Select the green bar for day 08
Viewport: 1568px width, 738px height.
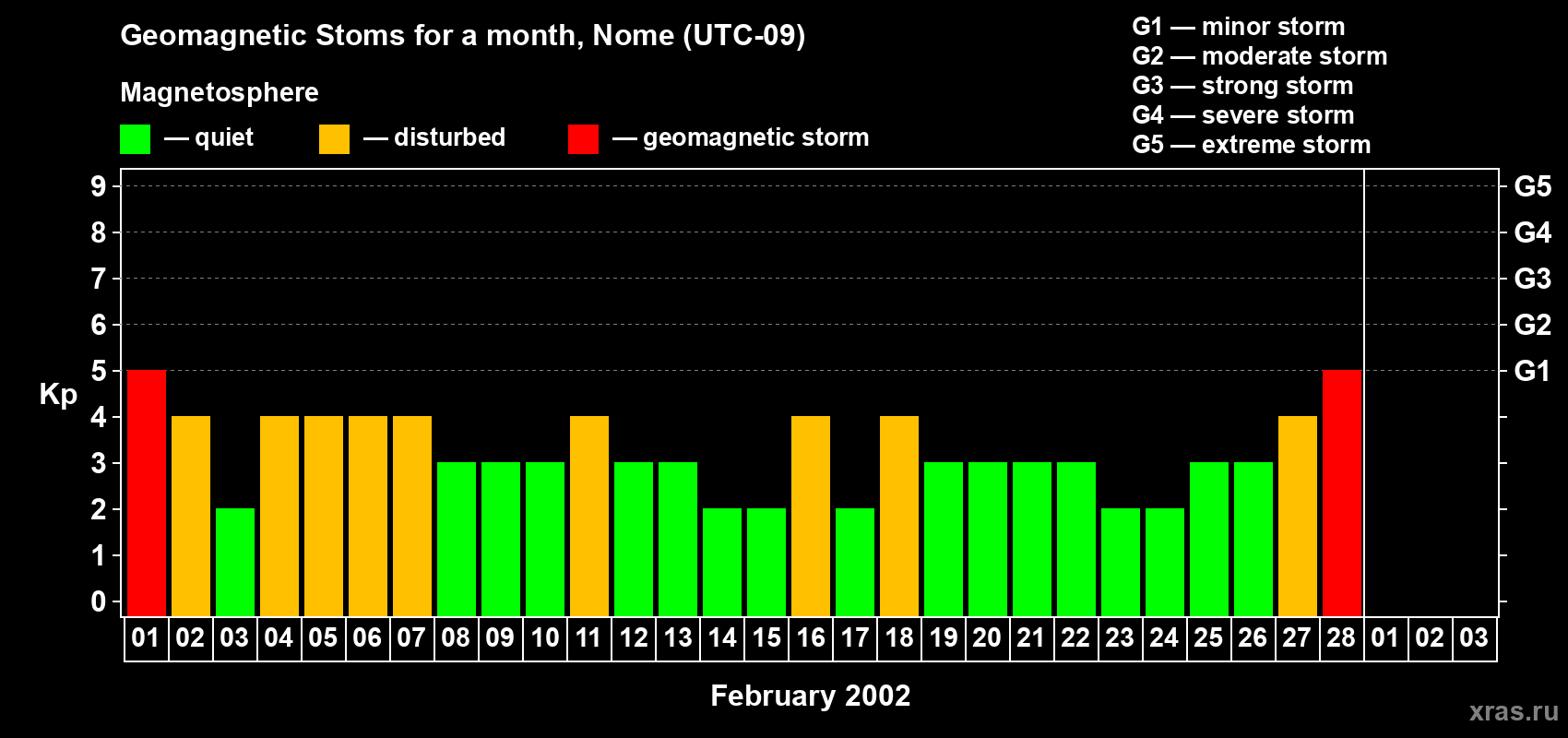[457, 540]
